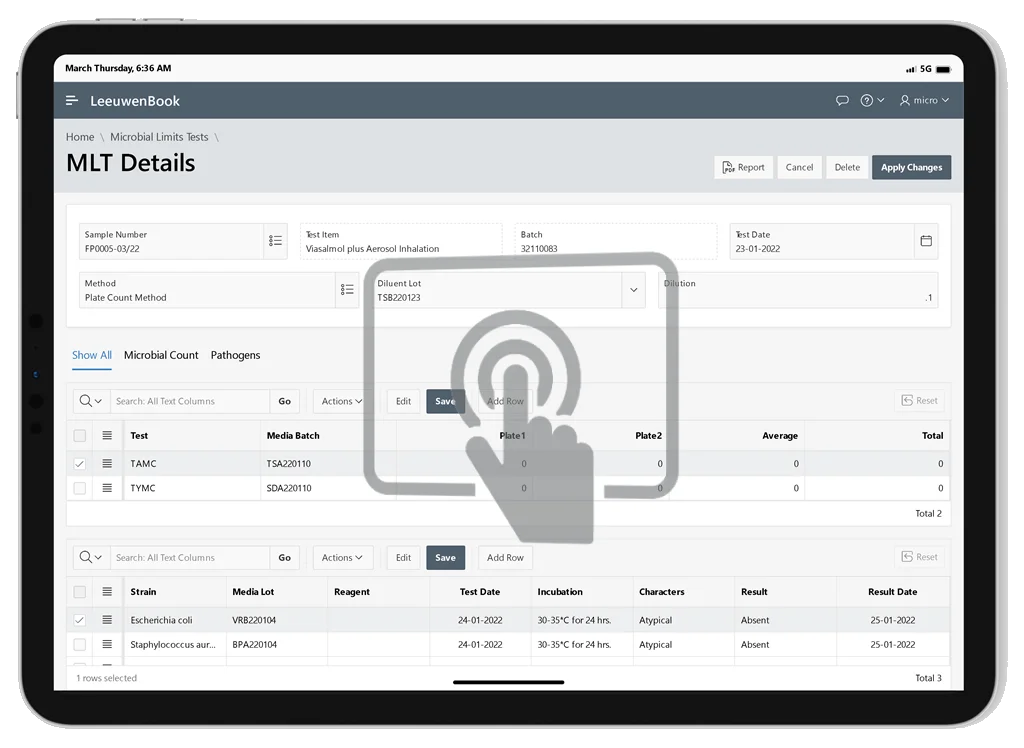Select the TYMC row checkbox
Viewport: 1024px width, 748px height.
pos(80,488)
